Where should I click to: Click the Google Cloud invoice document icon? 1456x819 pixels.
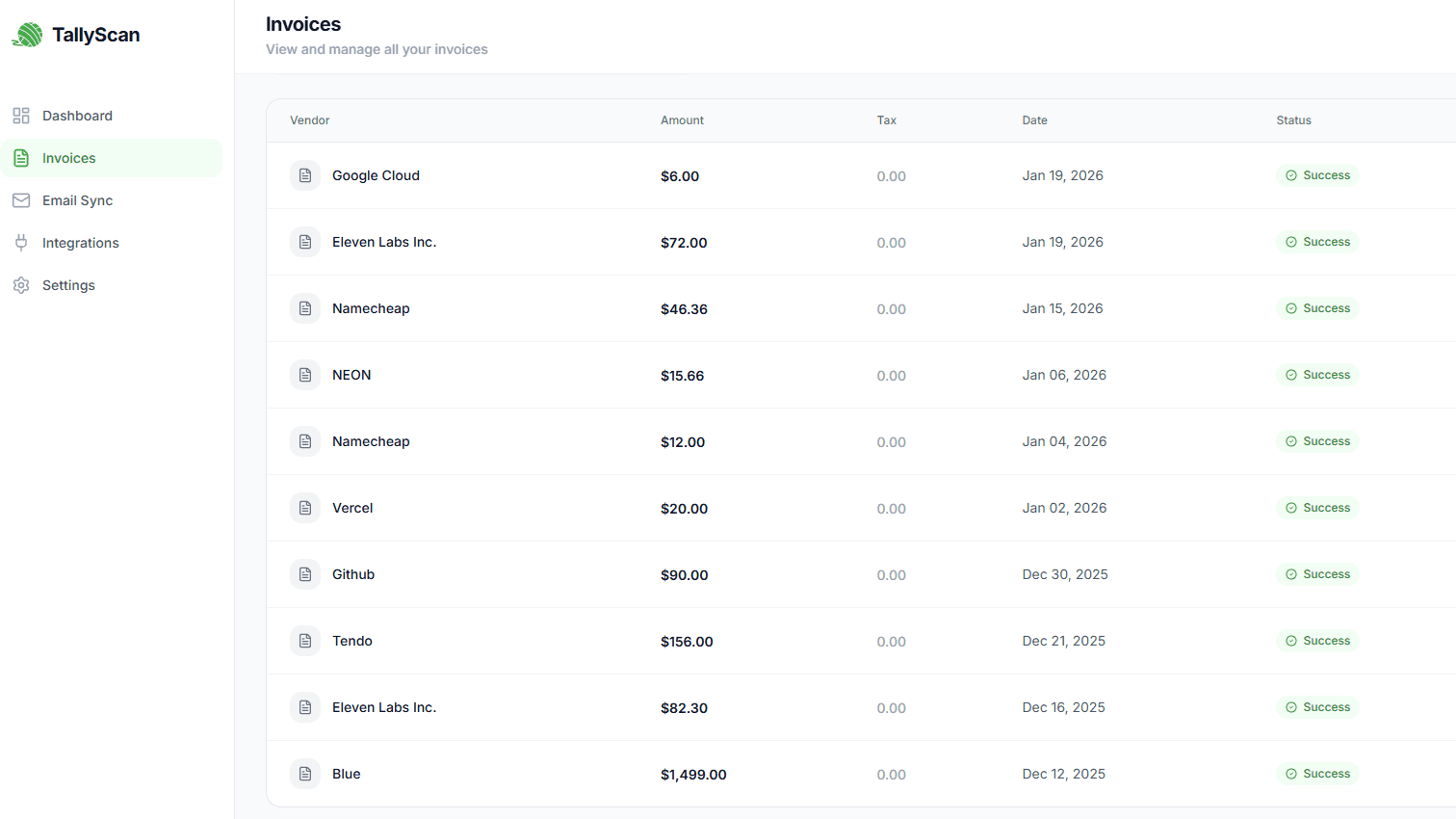tap(304, 175)
